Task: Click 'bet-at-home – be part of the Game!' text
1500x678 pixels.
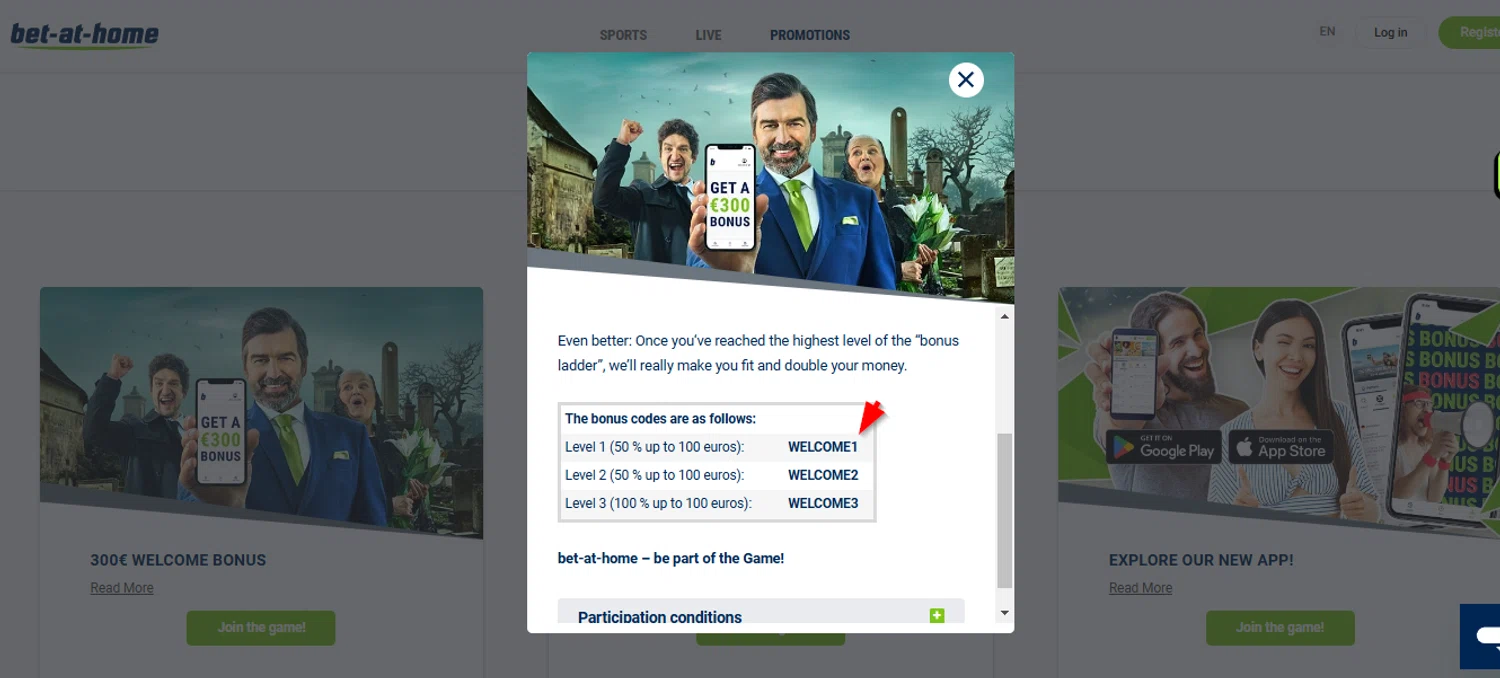Action: (671, 558)
